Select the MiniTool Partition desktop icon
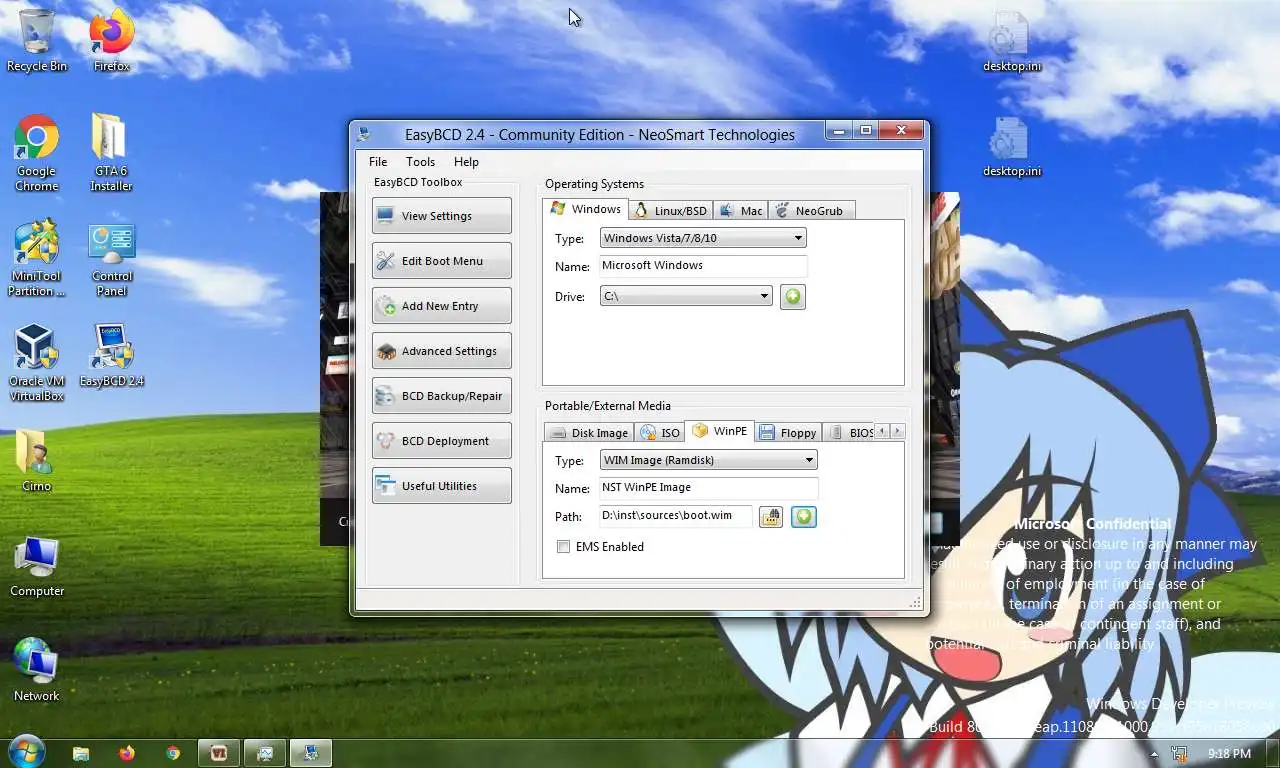 [37, 260]
